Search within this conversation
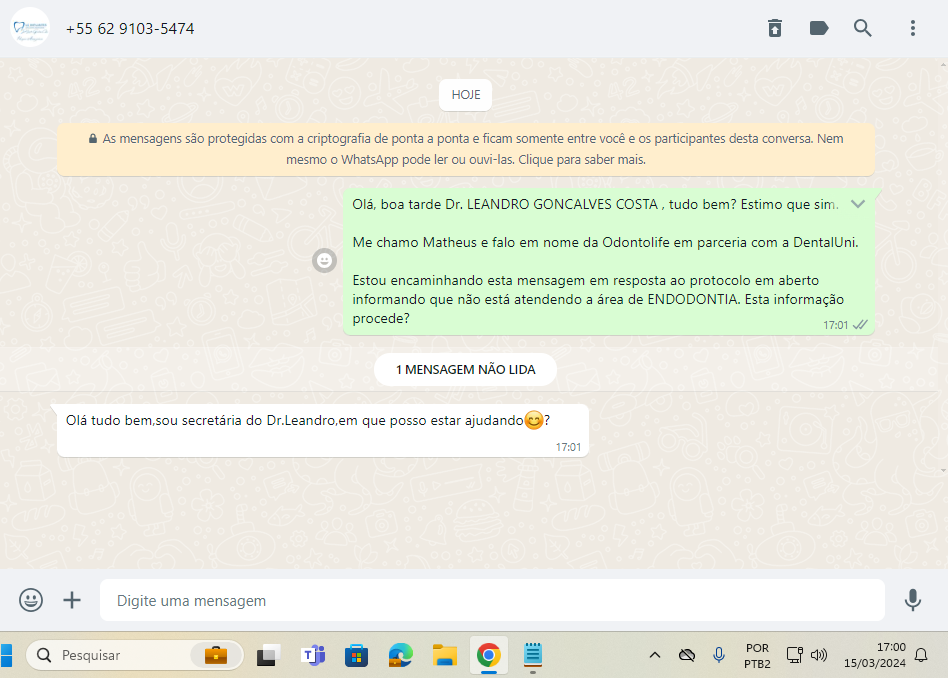Image resolution: width=948 pixels, height=678 pixels. (862, 28)
